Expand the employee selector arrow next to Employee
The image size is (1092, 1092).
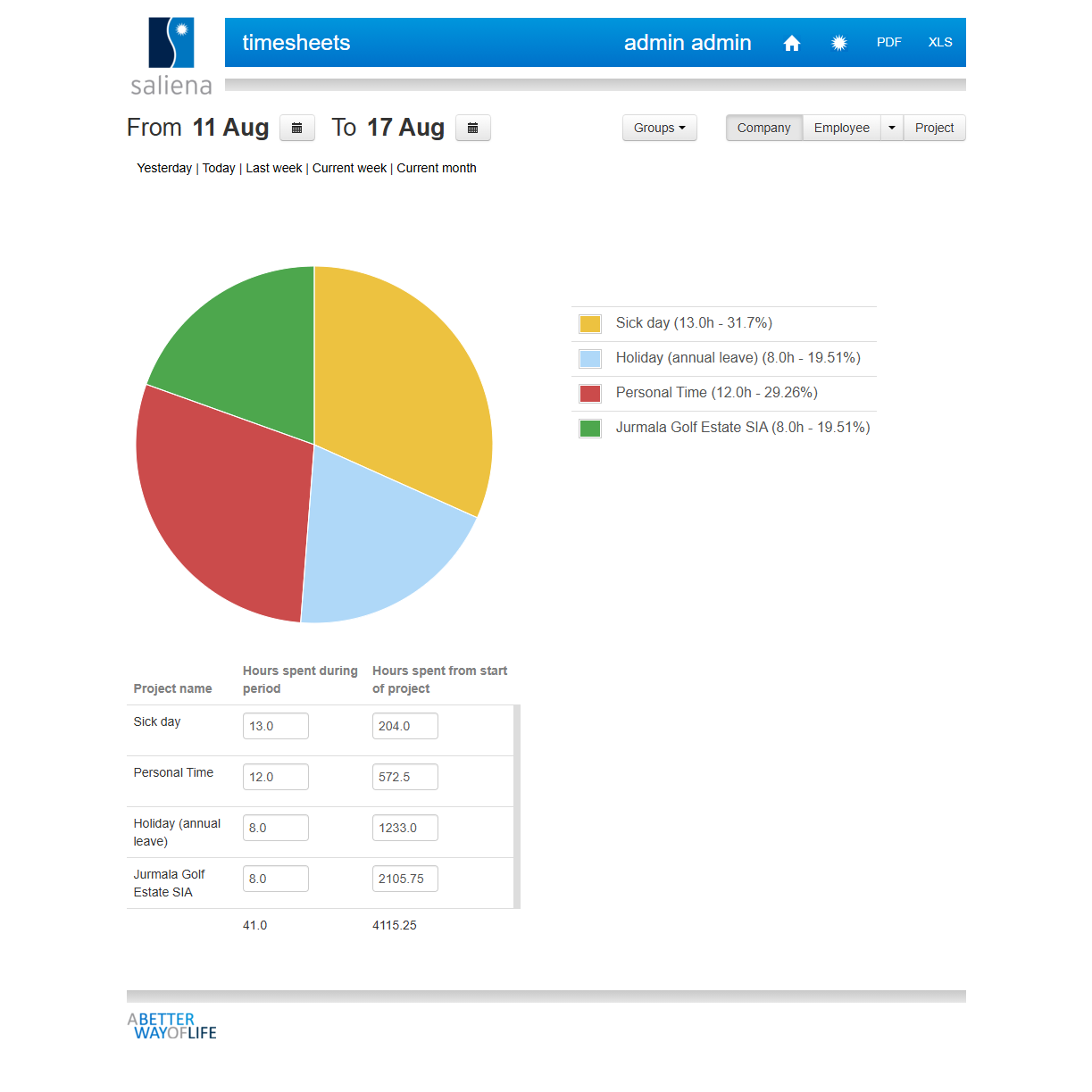pos(890,128)
